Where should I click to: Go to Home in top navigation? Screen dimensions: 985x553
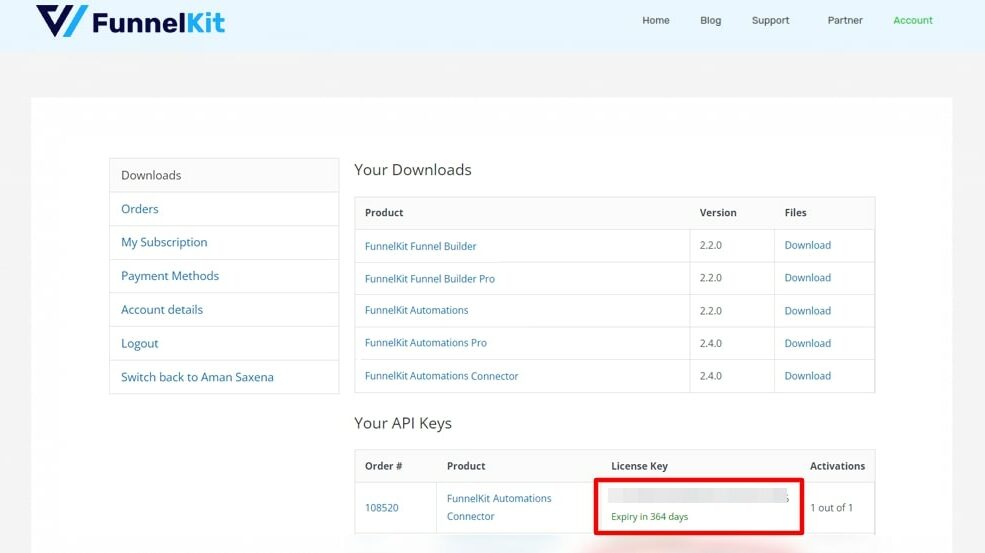(x=656, y=20)
